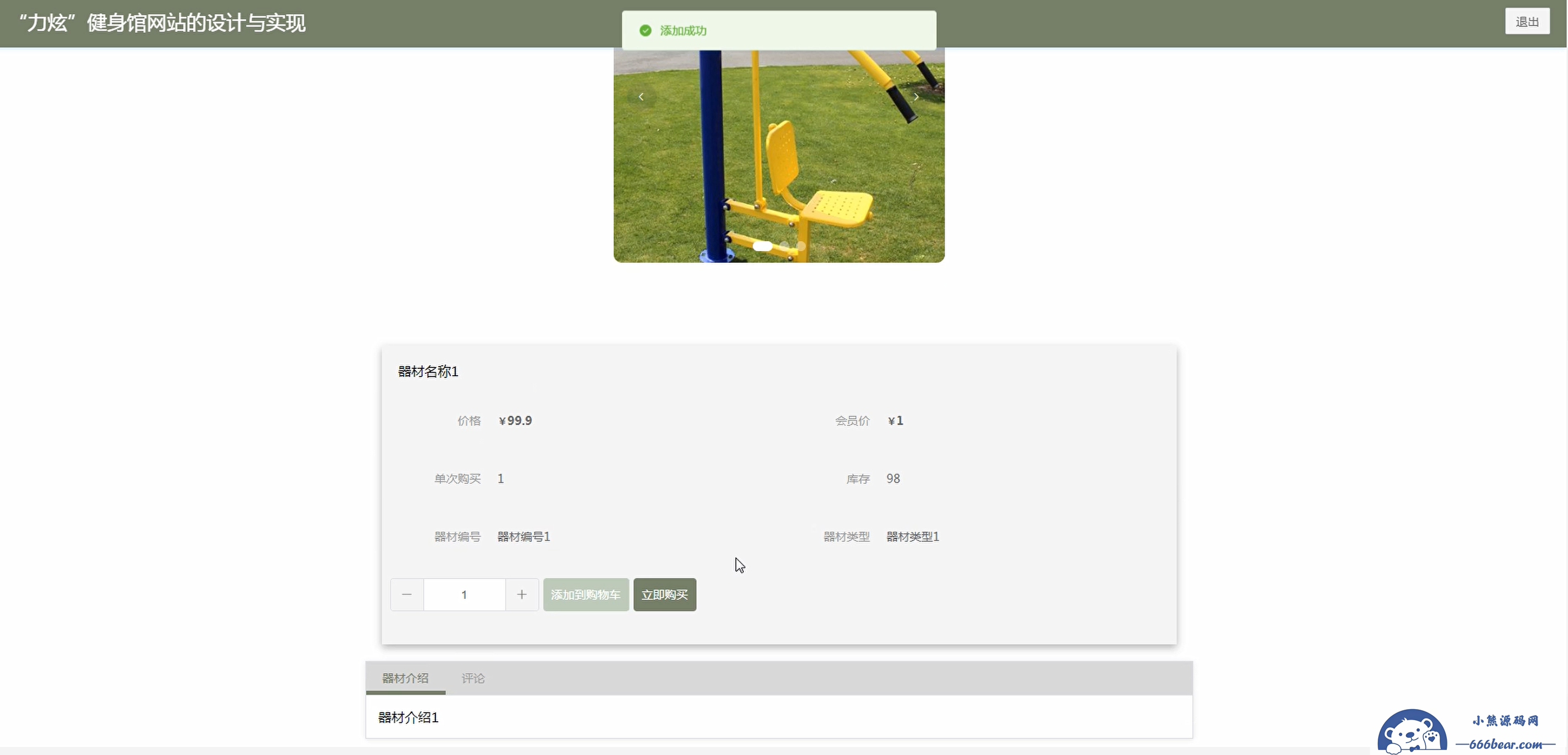Image resolution: width=1568 pixels, height=755 pixels.
Task: Select the second carousel indicator dot
Action: pyautogui.click(x=785, y=246)
